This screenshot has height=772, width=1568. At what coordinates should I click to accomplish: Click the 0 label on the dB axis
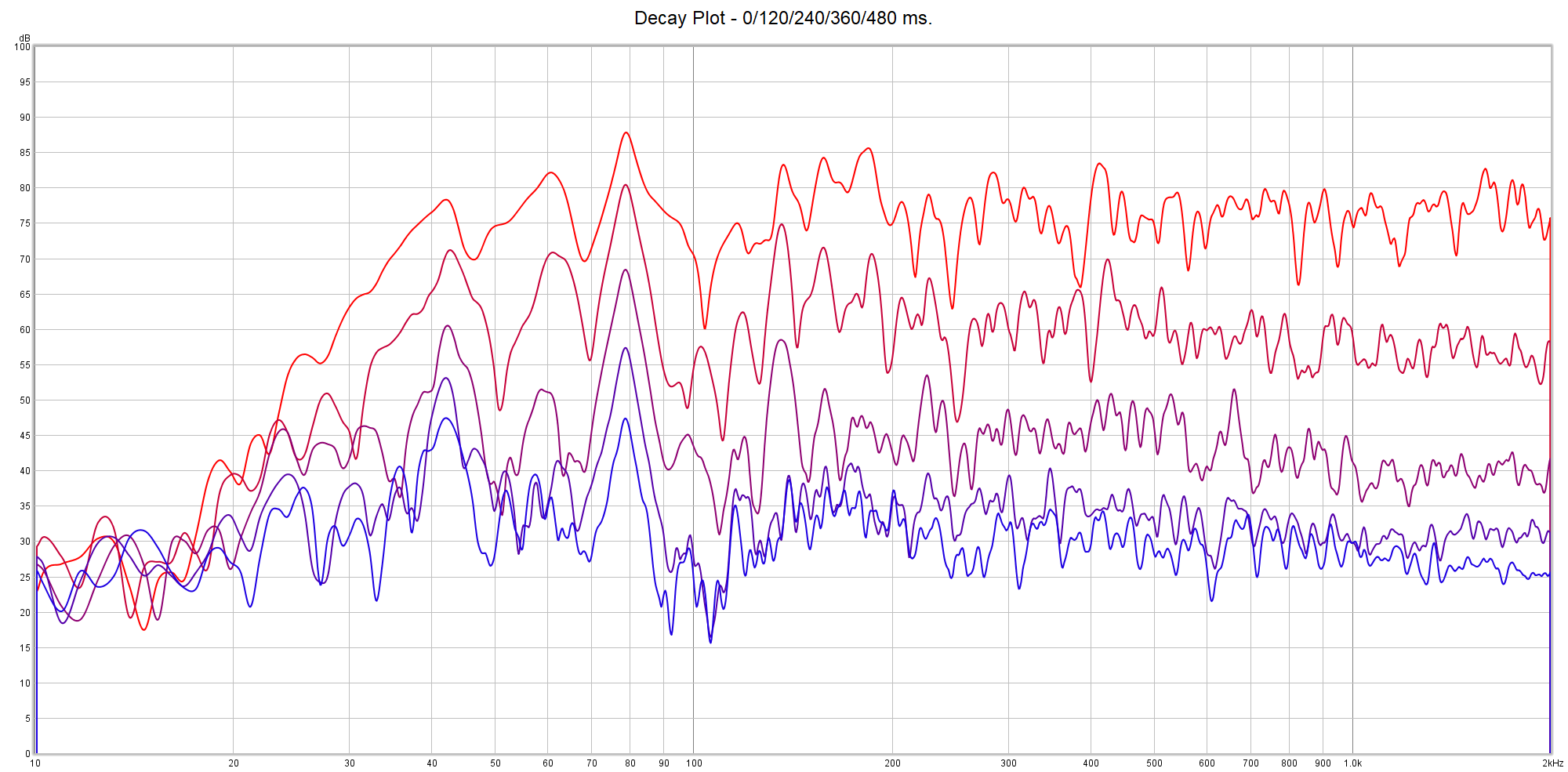[x=27, y=754]
